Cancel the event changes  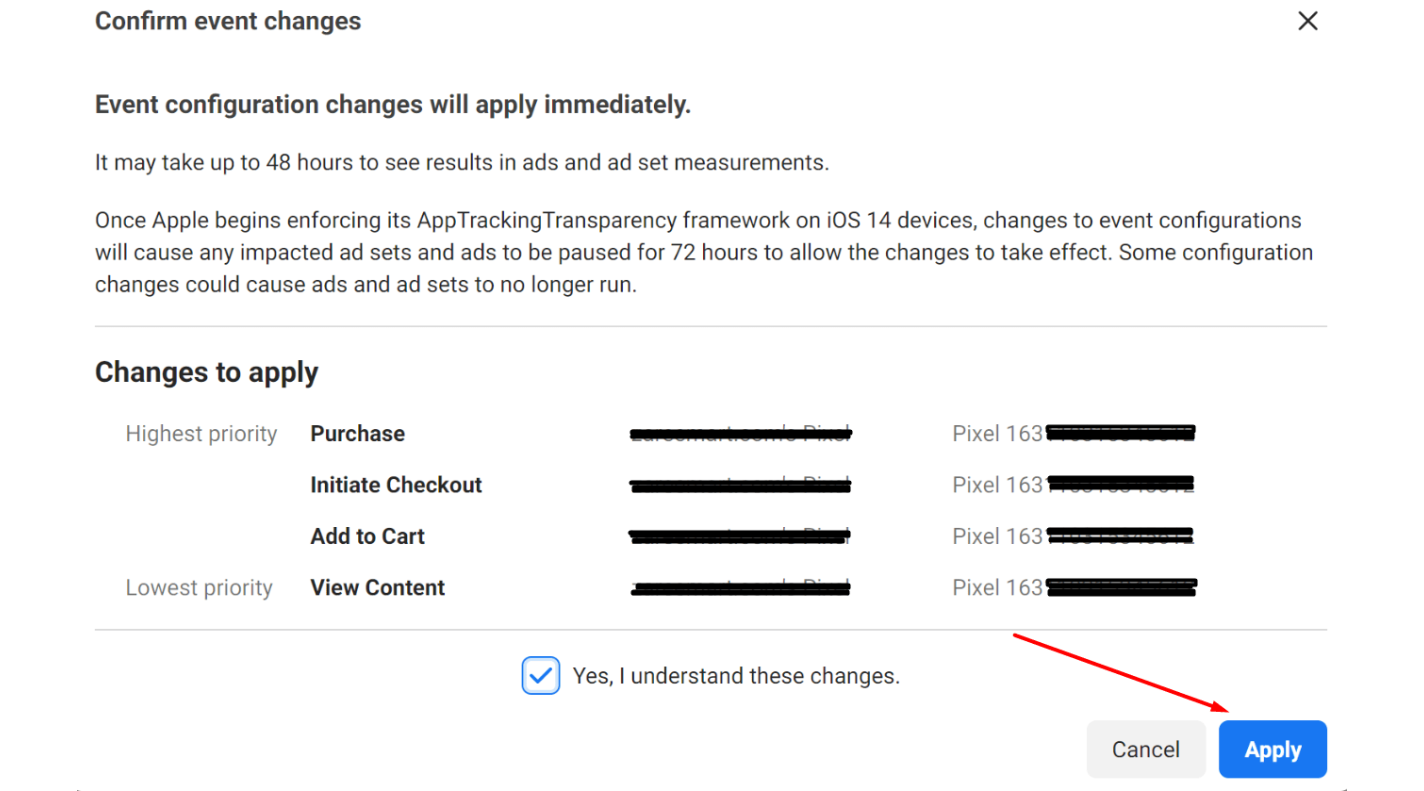[1145, 749]
